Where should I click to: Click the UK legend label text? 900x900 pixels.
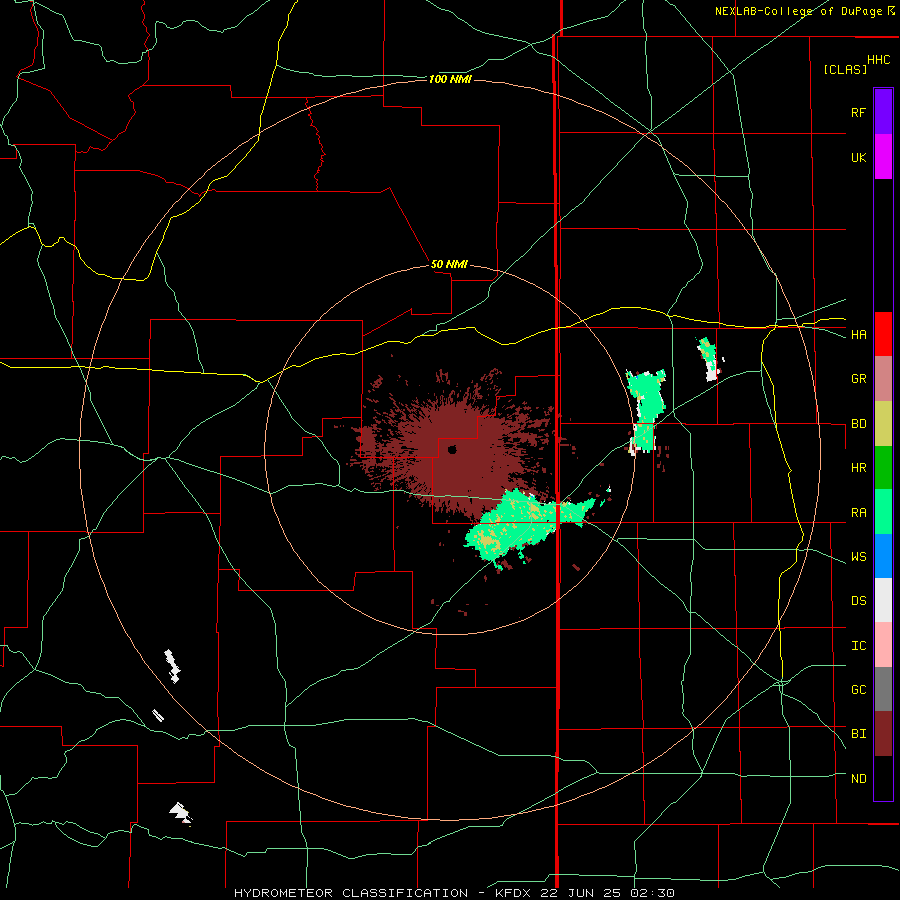pyautogui.click(x=858, y=157)
